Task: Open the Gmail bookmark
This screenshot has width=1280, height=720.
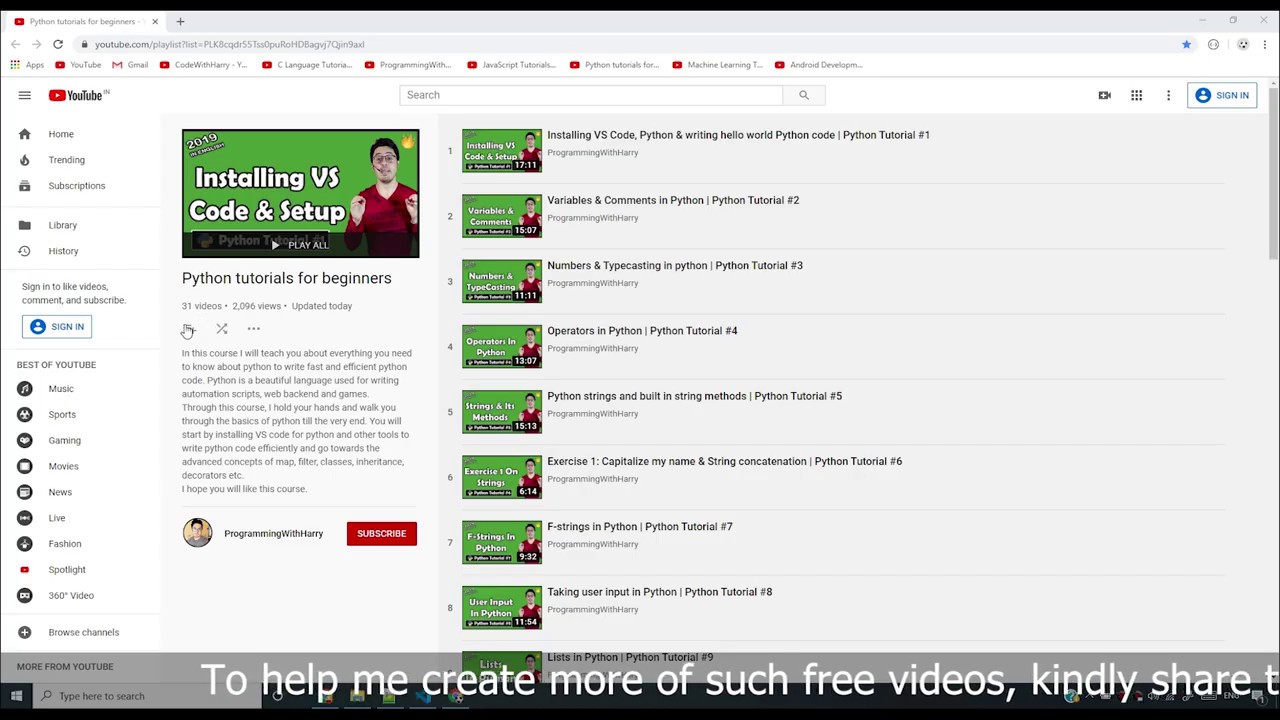Action: point(130,65)
